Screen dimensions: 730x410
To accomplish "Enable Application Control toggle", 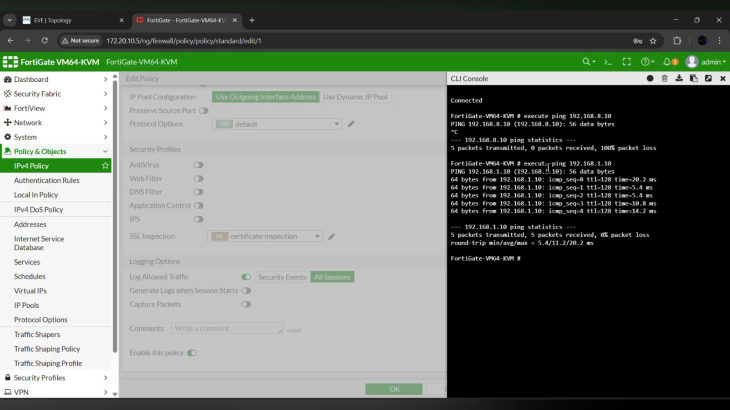I will (x=198, y=205).
